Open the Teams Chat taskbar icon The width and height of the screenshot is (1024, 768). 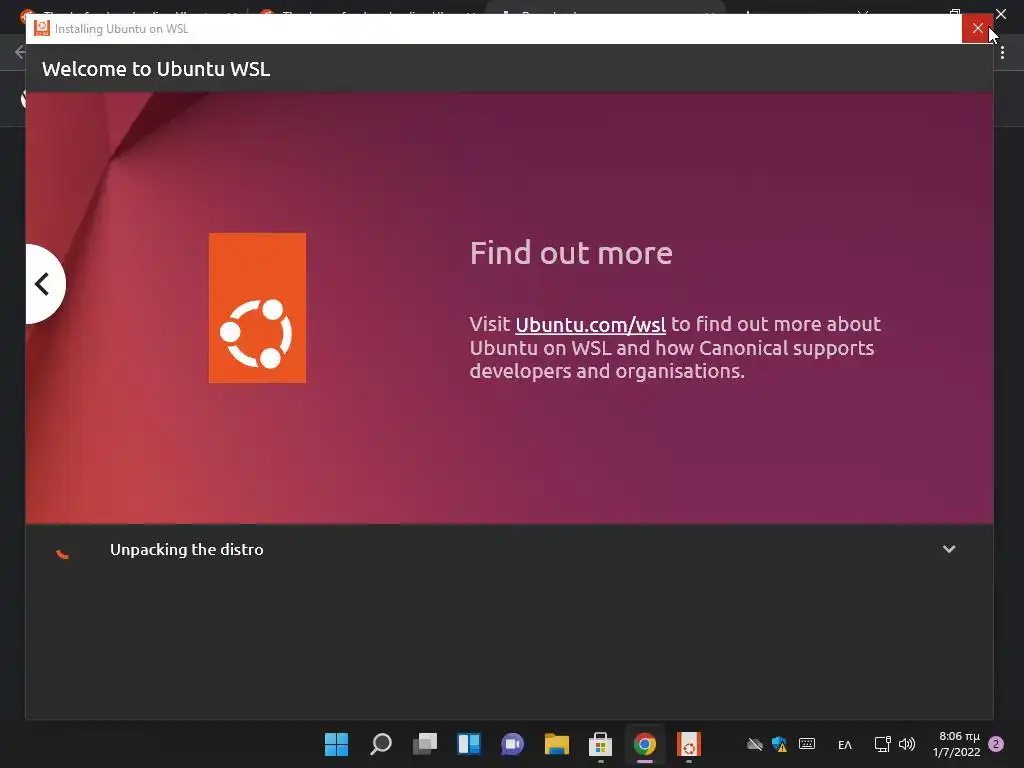click(513, 744)
